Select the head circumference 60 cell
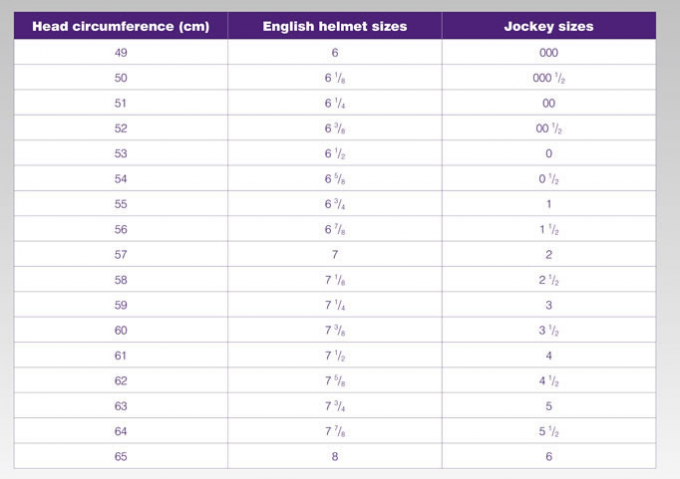The height and width of the screenshot is (479, 680). [x=121, y=330]
